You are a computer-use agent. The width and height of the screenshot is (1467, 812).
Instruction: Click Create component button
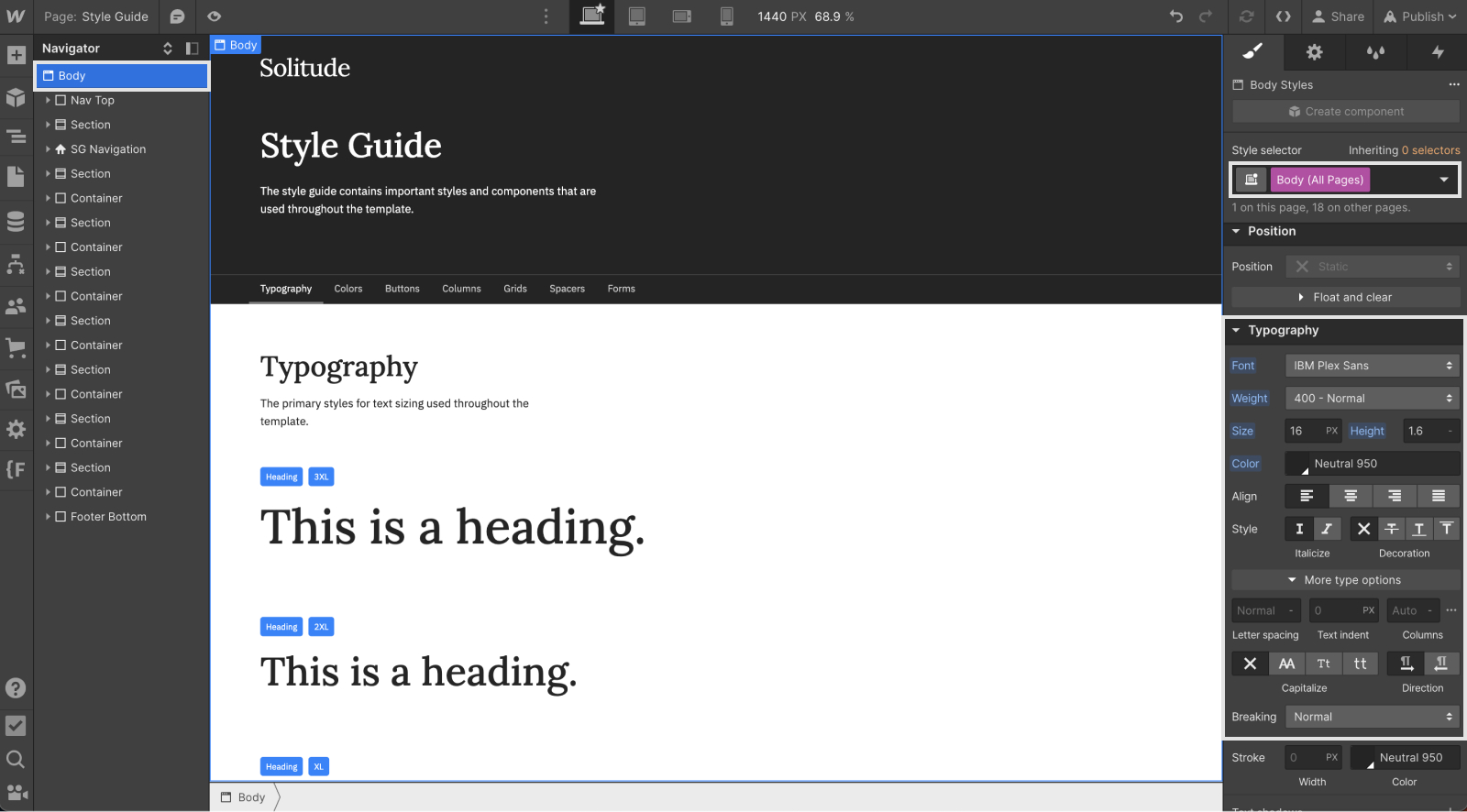[x=1345, y=112]
